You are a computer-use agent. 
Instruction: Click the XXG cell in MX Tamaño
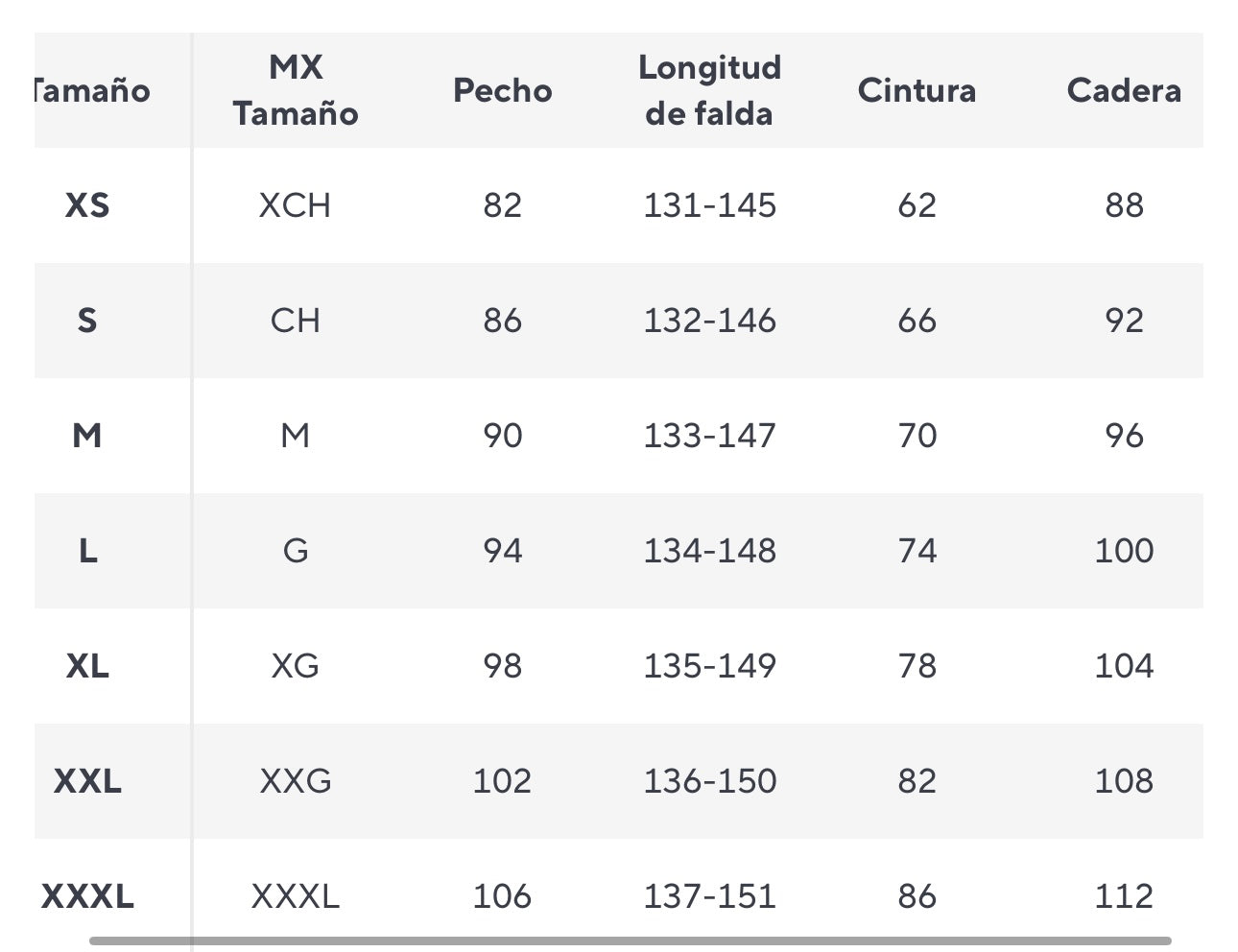[x=295, y=781]
